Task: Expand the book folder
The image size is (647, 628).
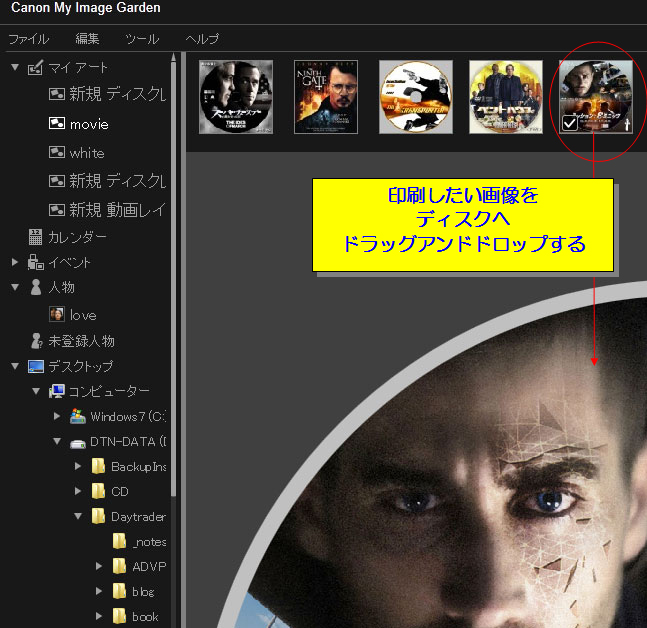Action: 98,616
